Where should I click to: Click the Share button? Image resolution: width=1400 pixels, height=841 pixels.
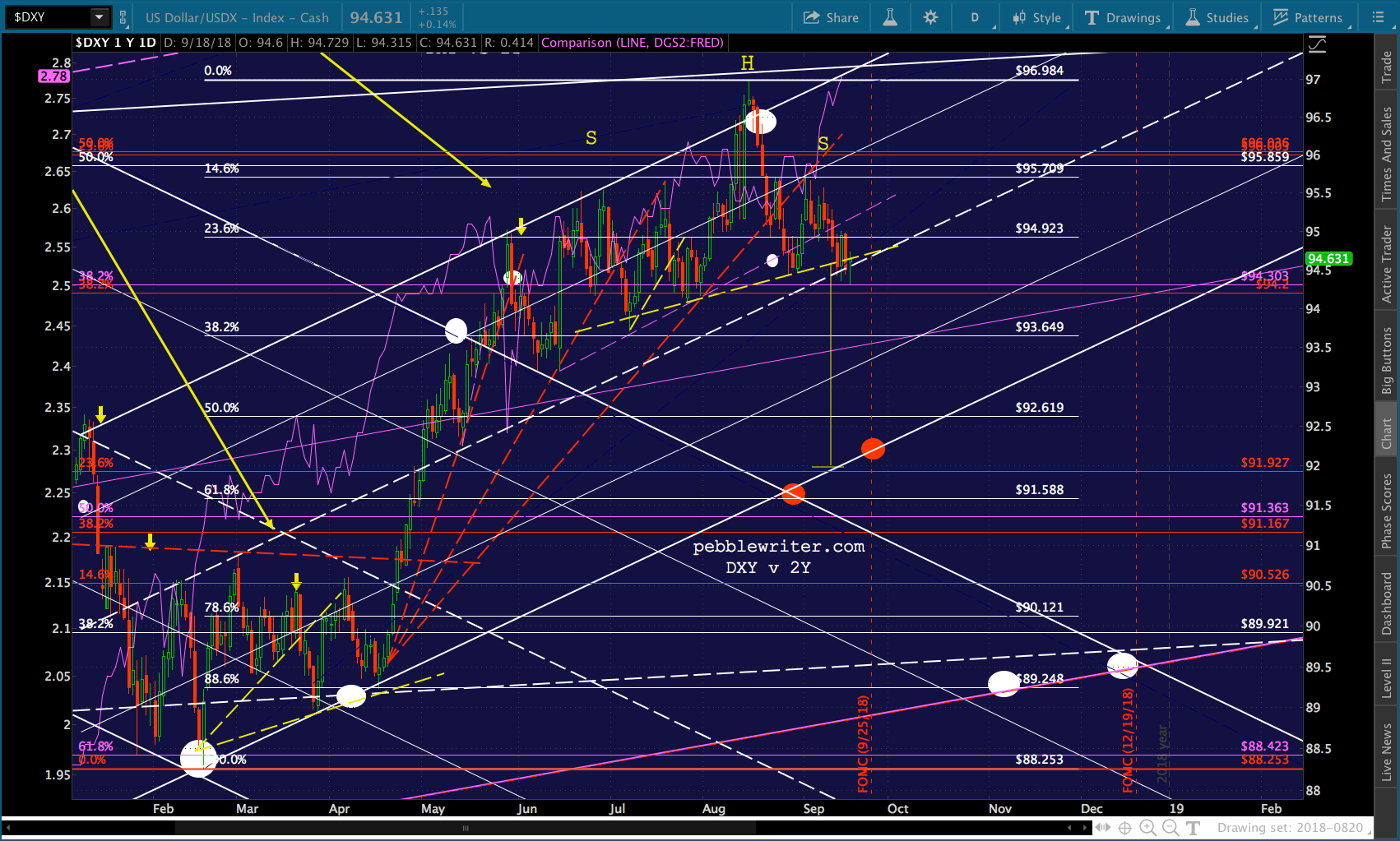pyautogui.click(x=831, y=17)
